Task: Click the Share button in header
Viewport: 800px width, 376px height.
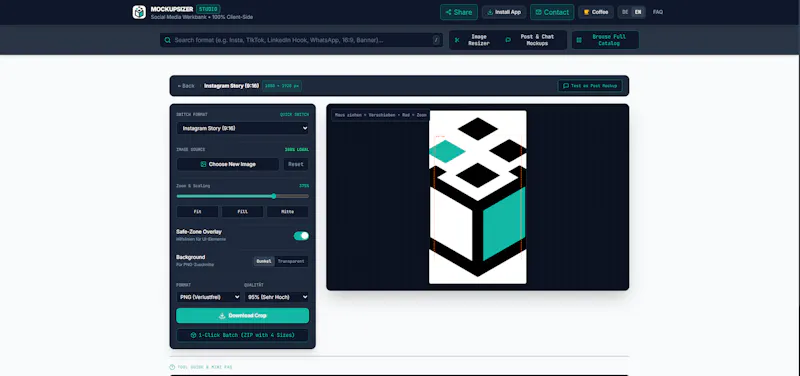Action: point(459,12)
